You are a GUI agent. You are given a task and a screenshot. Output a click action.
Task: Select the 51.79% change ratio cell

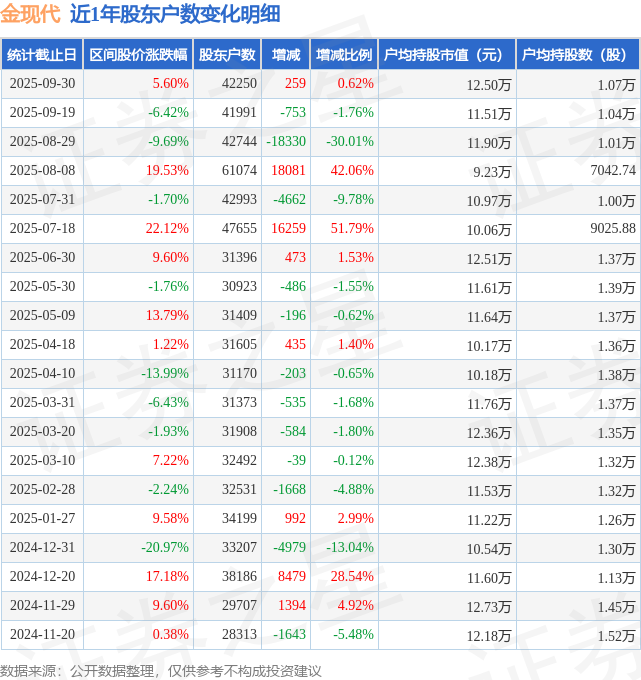click(352, 229)
